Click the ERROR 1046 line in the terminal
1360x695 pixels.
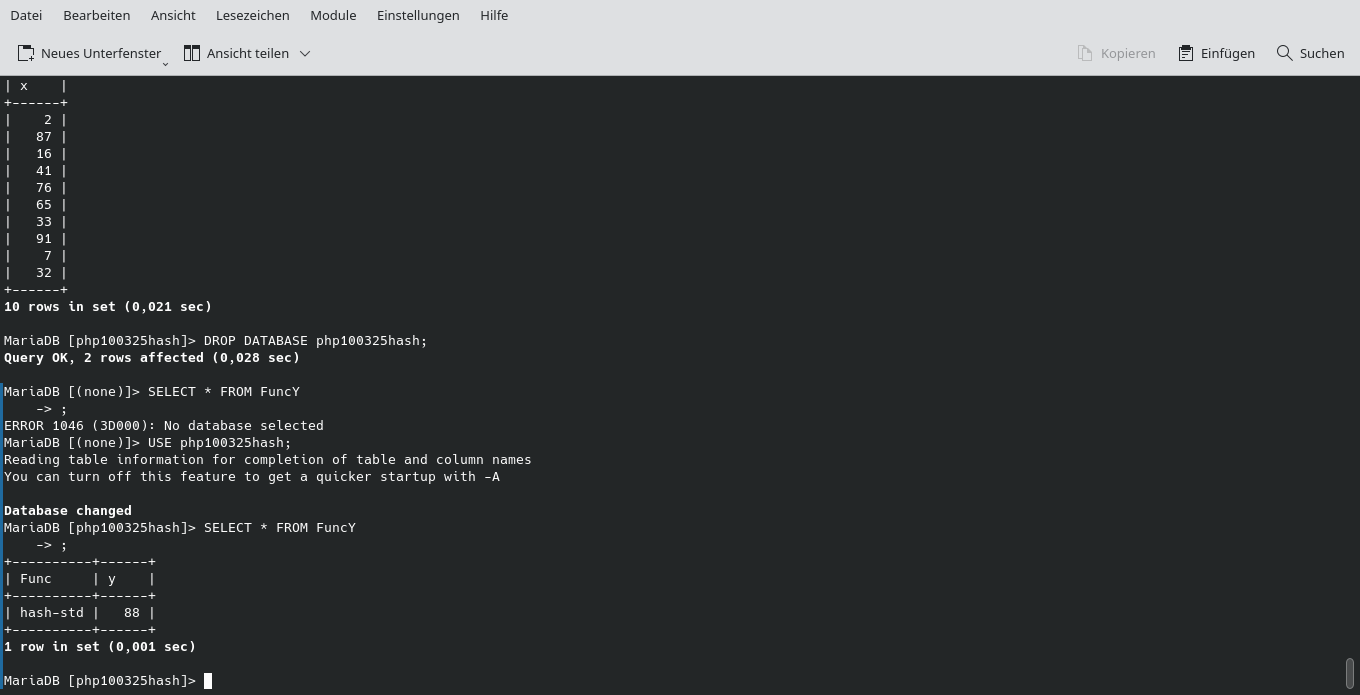(x=163, y=425)
